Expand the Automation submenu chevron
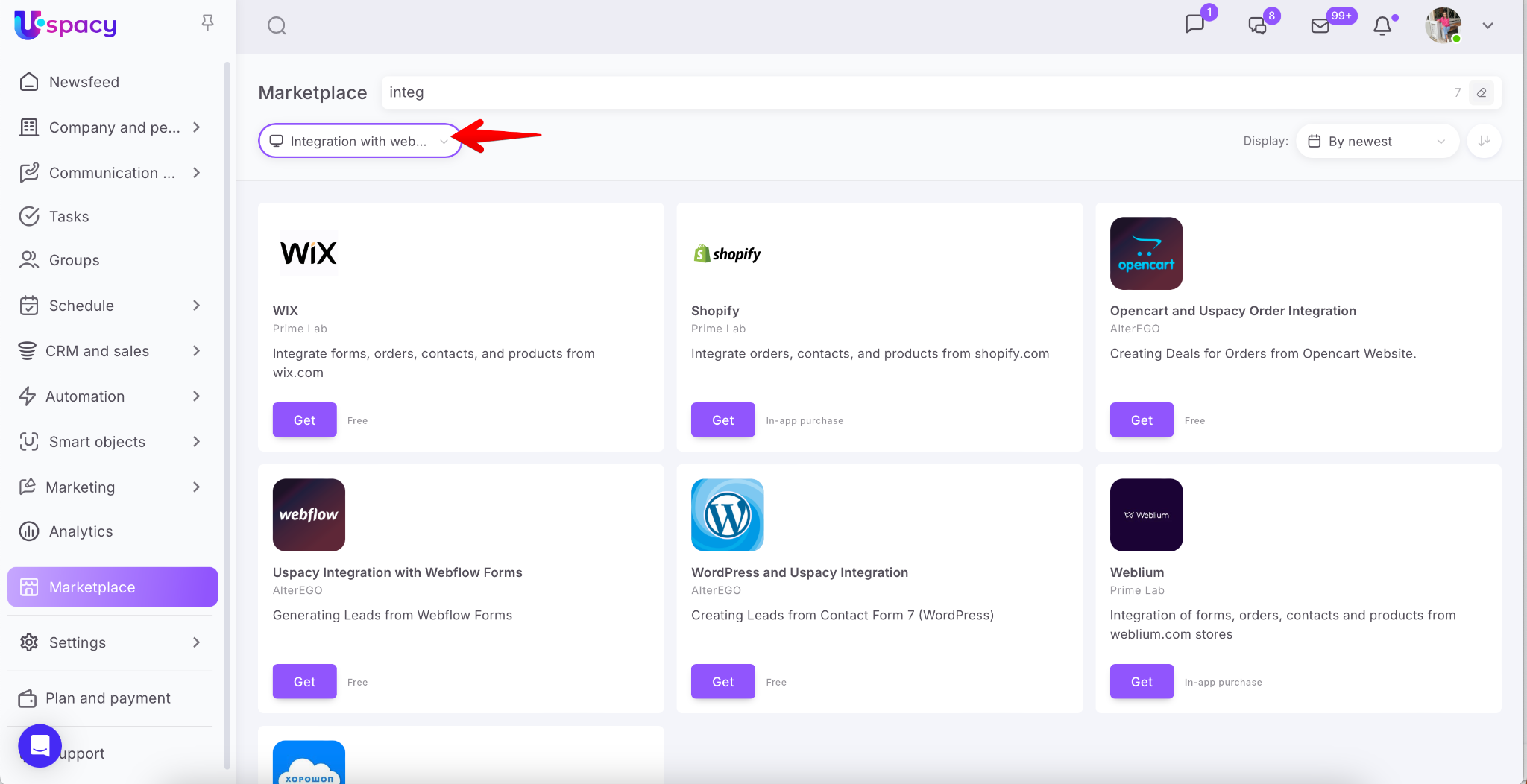Image resolution: width=1527 pixels, height=784 pixels. tap(196, 396)
